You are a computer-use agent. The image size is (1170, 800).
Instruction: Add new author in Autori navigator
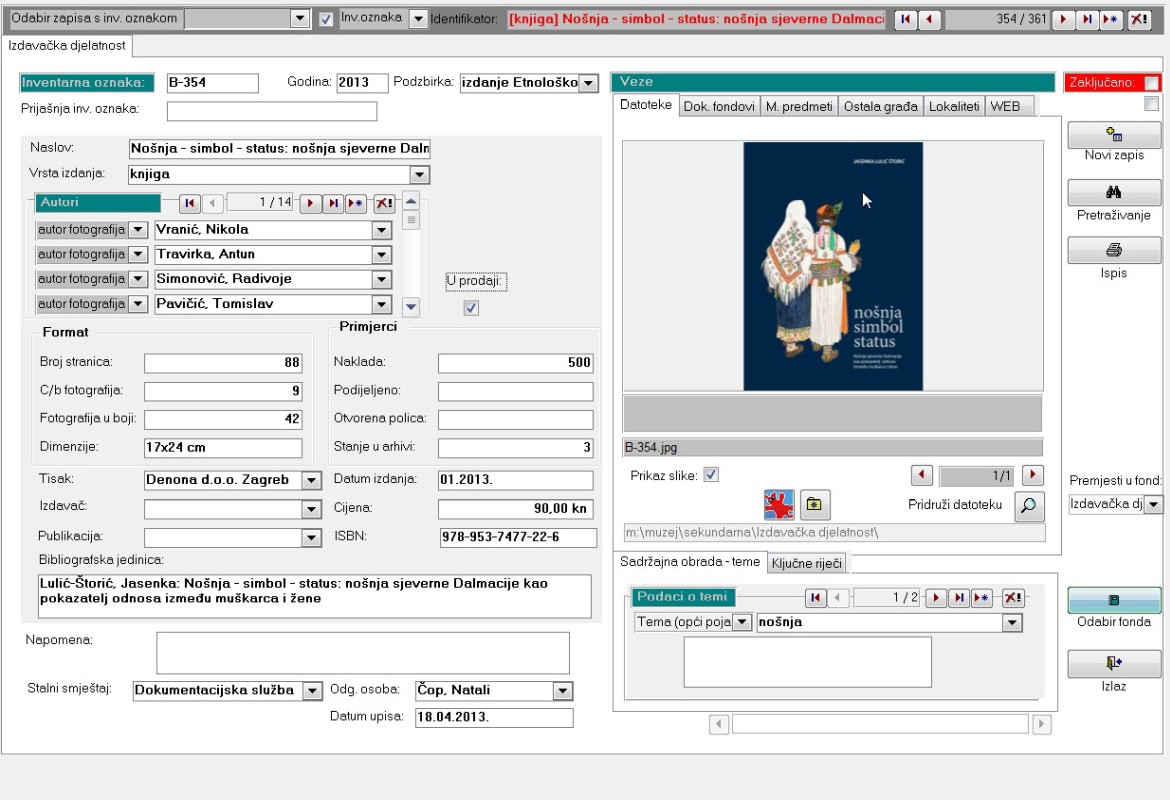(355, 202)
